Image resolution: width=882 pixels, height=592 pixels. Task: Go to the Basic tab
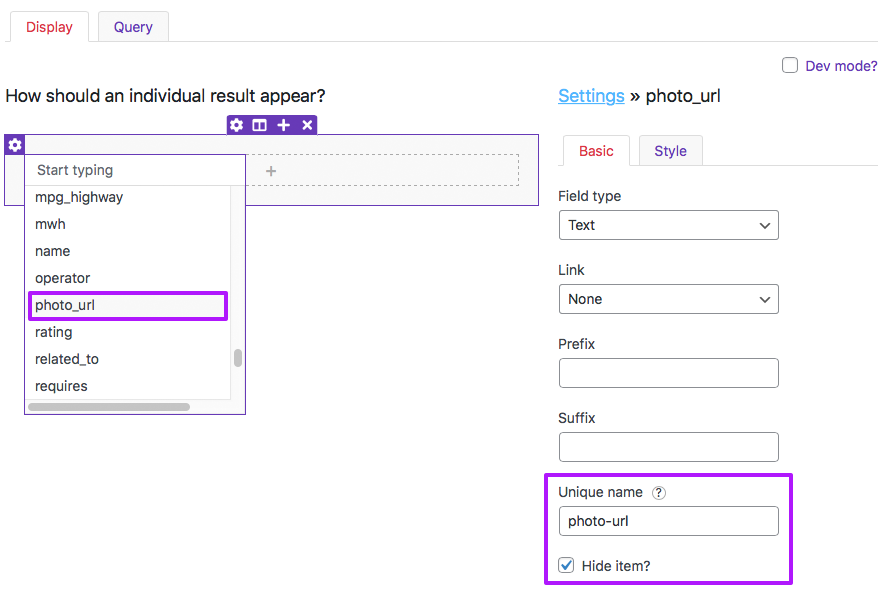[x=596, y=151]
